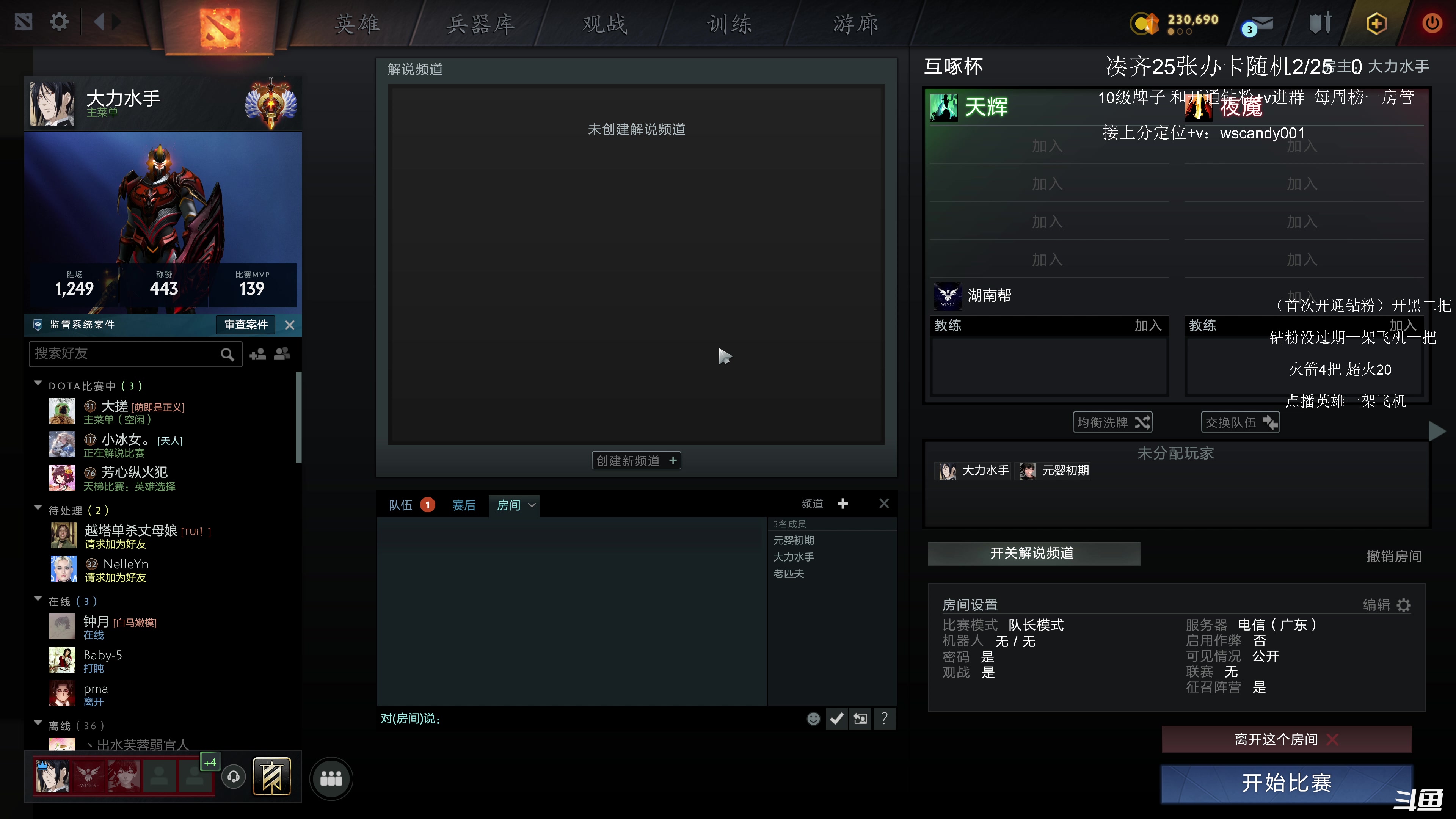Viewport: 1456px width, 819px height.
Task: Click the add friend icon beside search
Action: point(258,354)
